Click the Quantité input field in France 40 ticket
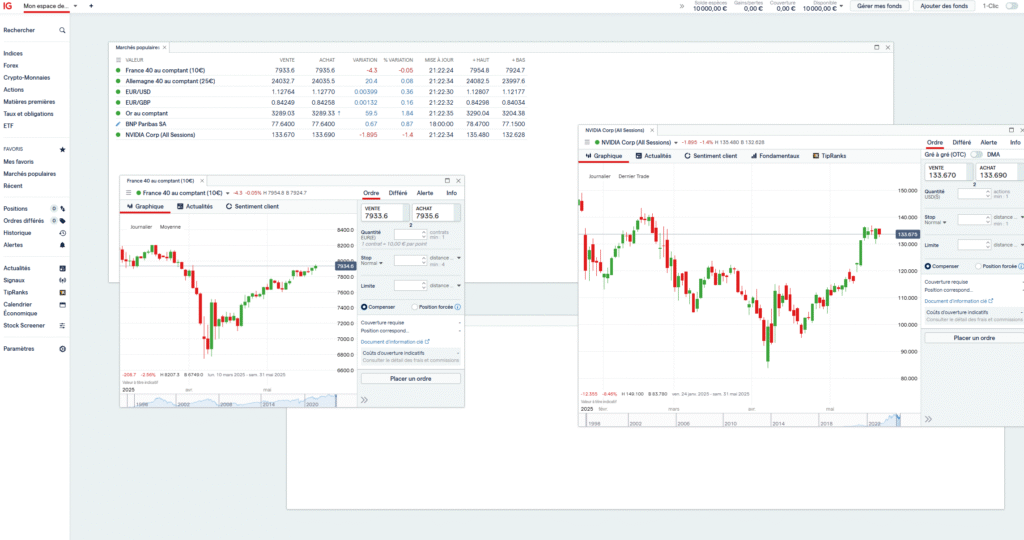The image size is (1024, 540). tap(410, 234)
